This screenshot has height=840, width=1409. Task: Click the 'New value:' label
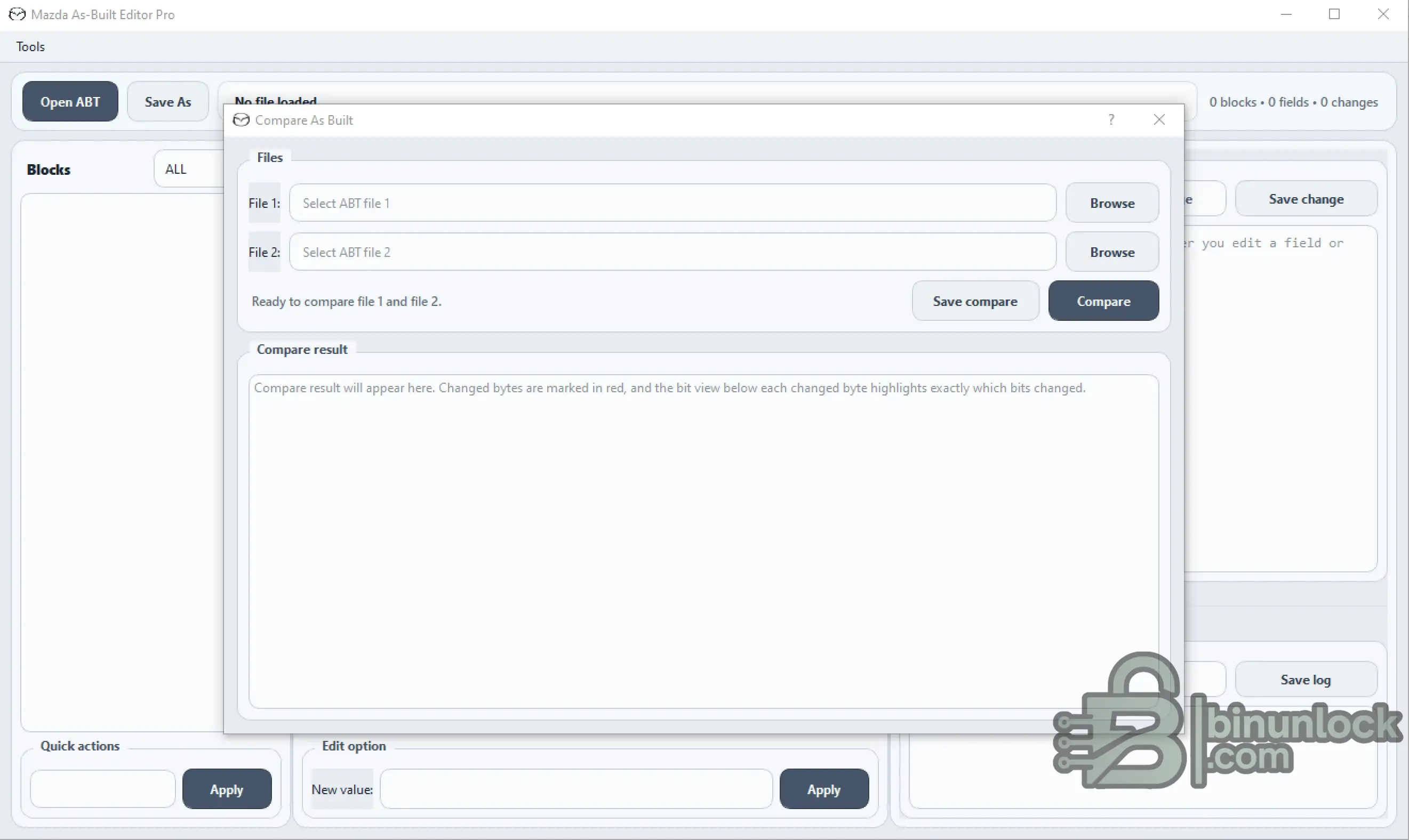[342, 789]
